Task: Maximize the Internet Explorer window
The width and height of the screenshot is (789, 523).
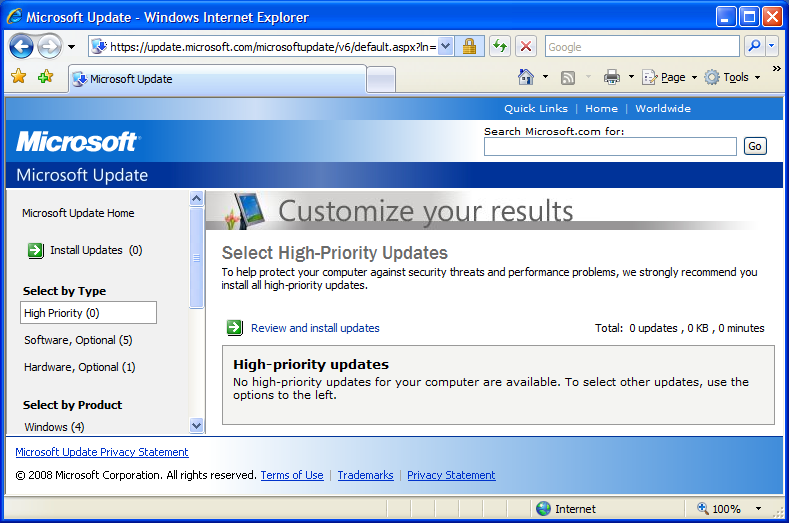Action: click(749, 17)
